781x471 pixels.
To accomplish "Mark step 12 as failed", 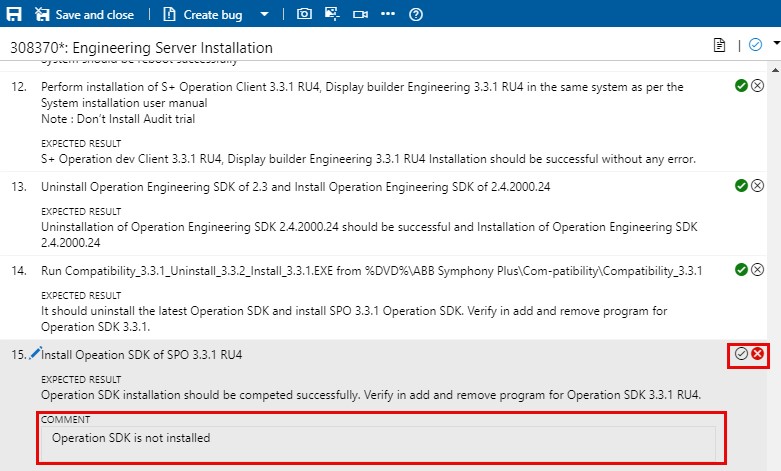I will [758, 86].
